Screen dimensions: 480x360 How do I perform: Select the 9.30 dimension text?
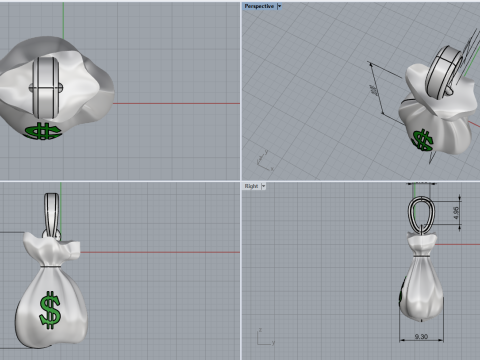point(421,337)
